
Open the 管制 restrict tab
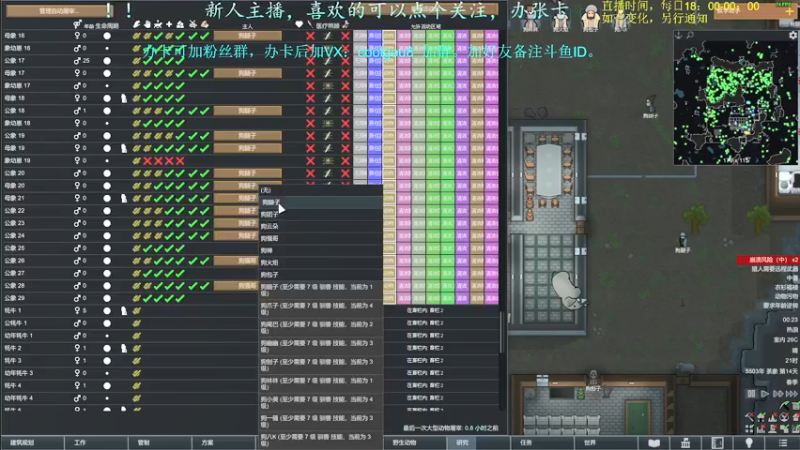(x=160, y=443)
